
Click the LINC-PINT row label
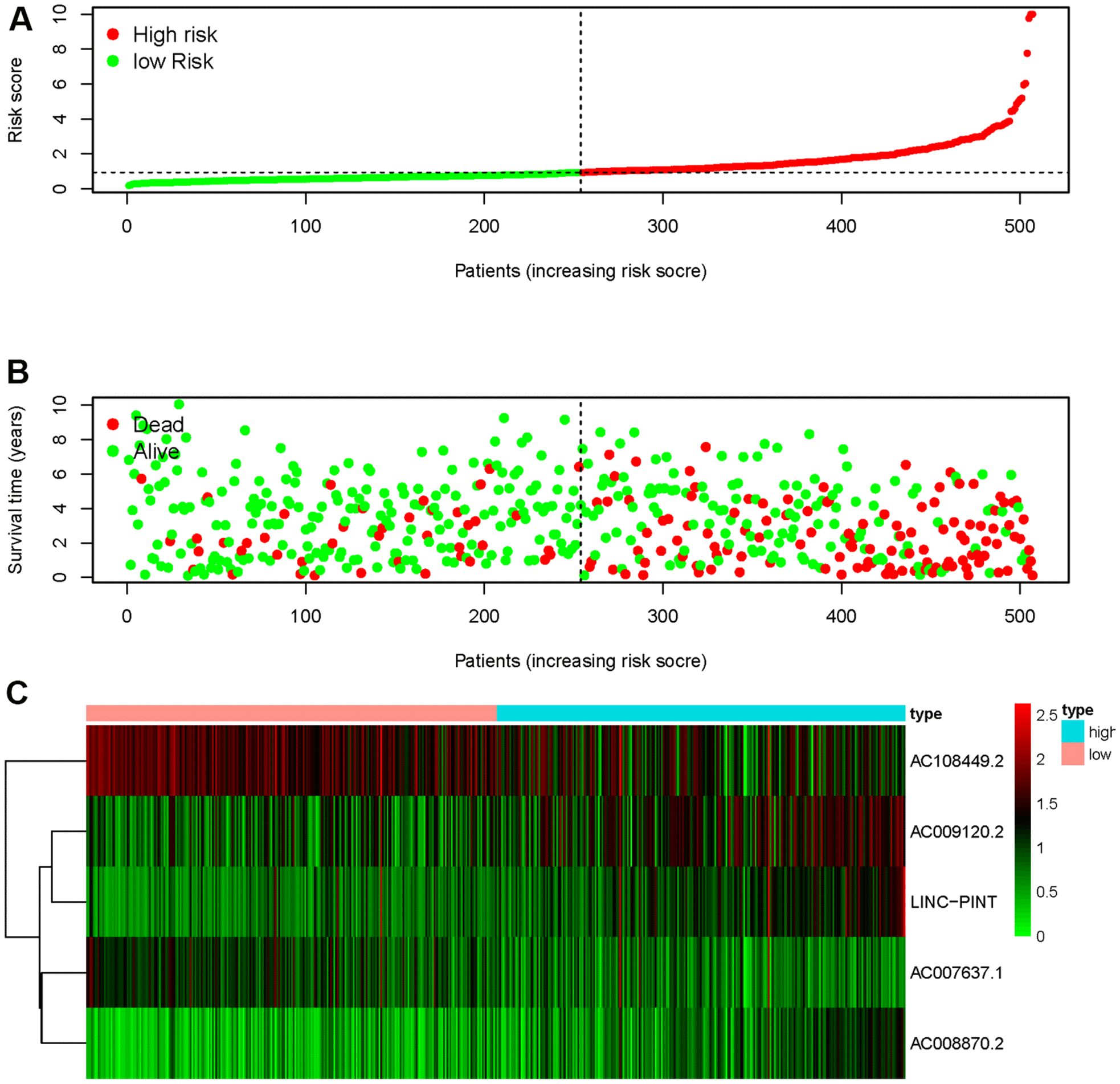point(953,902)
